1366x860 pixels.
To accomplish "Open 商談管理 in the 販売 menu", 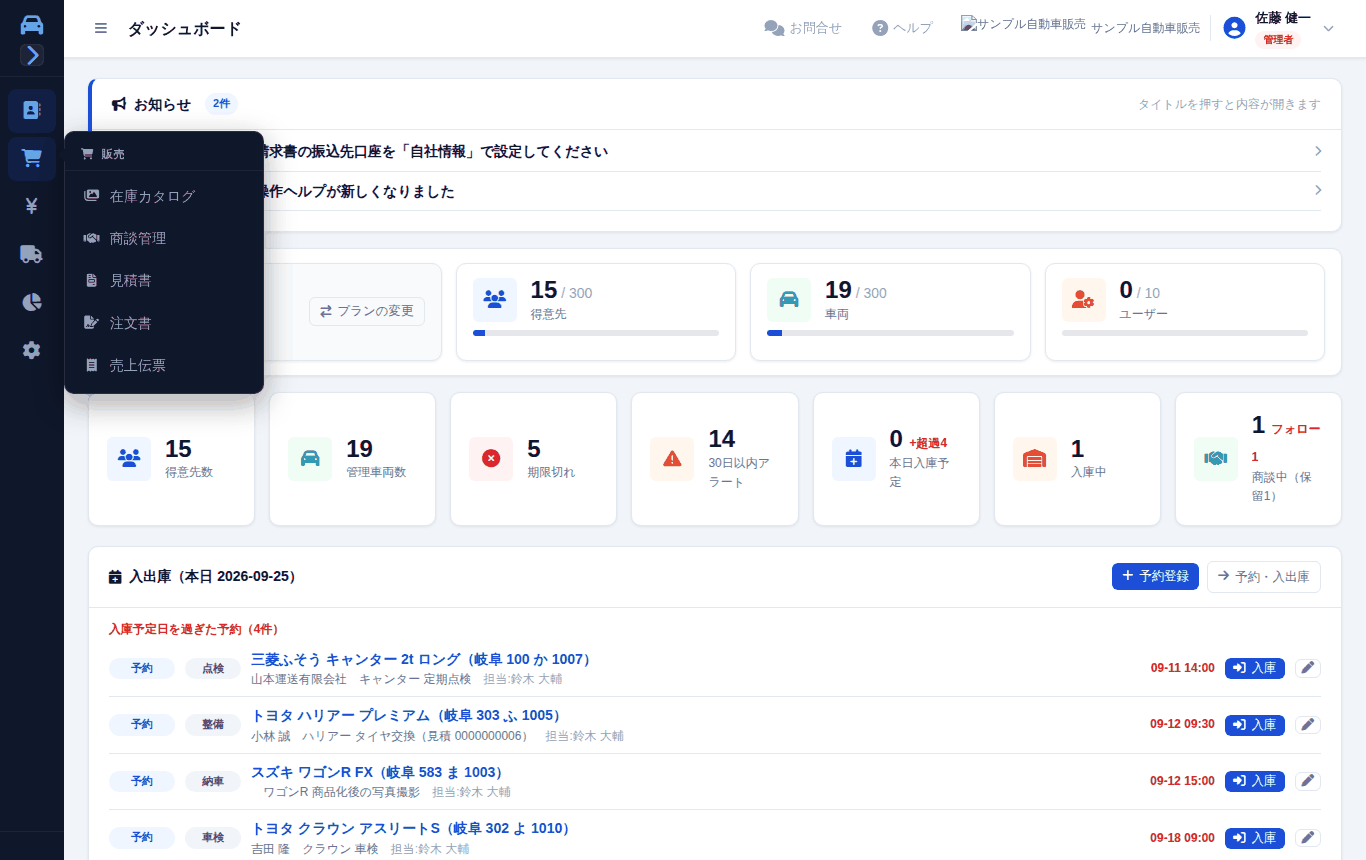I will tap(164, 238).
